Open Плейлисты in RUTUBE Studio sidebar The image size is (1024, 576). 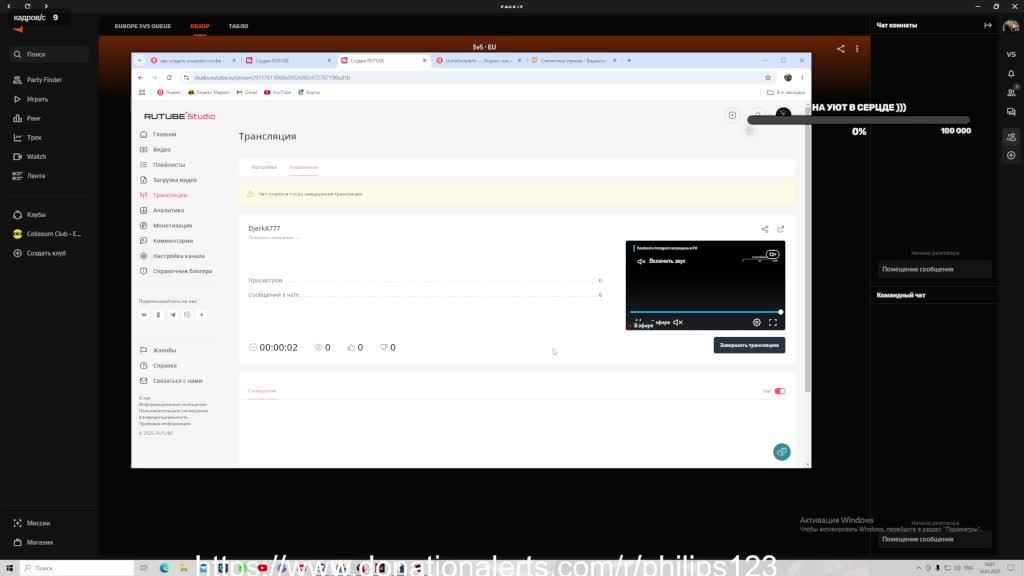[x=169, y=165]
